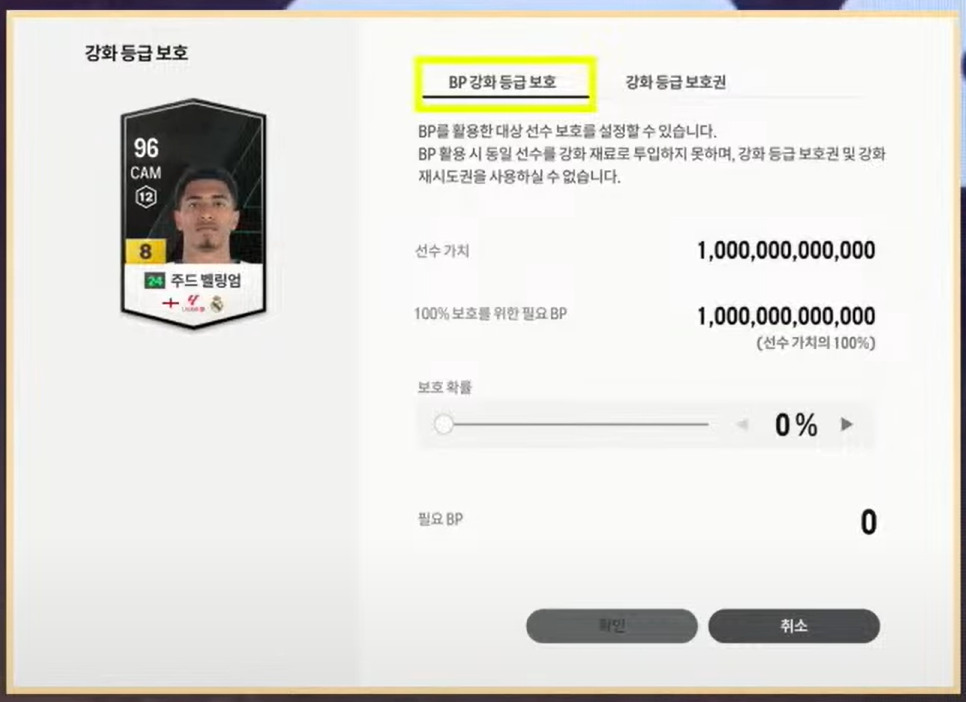Decrease protection percent with left arrow
The height and width of the screenshot is (702, 966).
pyautogui.click(x=742, y=424)
